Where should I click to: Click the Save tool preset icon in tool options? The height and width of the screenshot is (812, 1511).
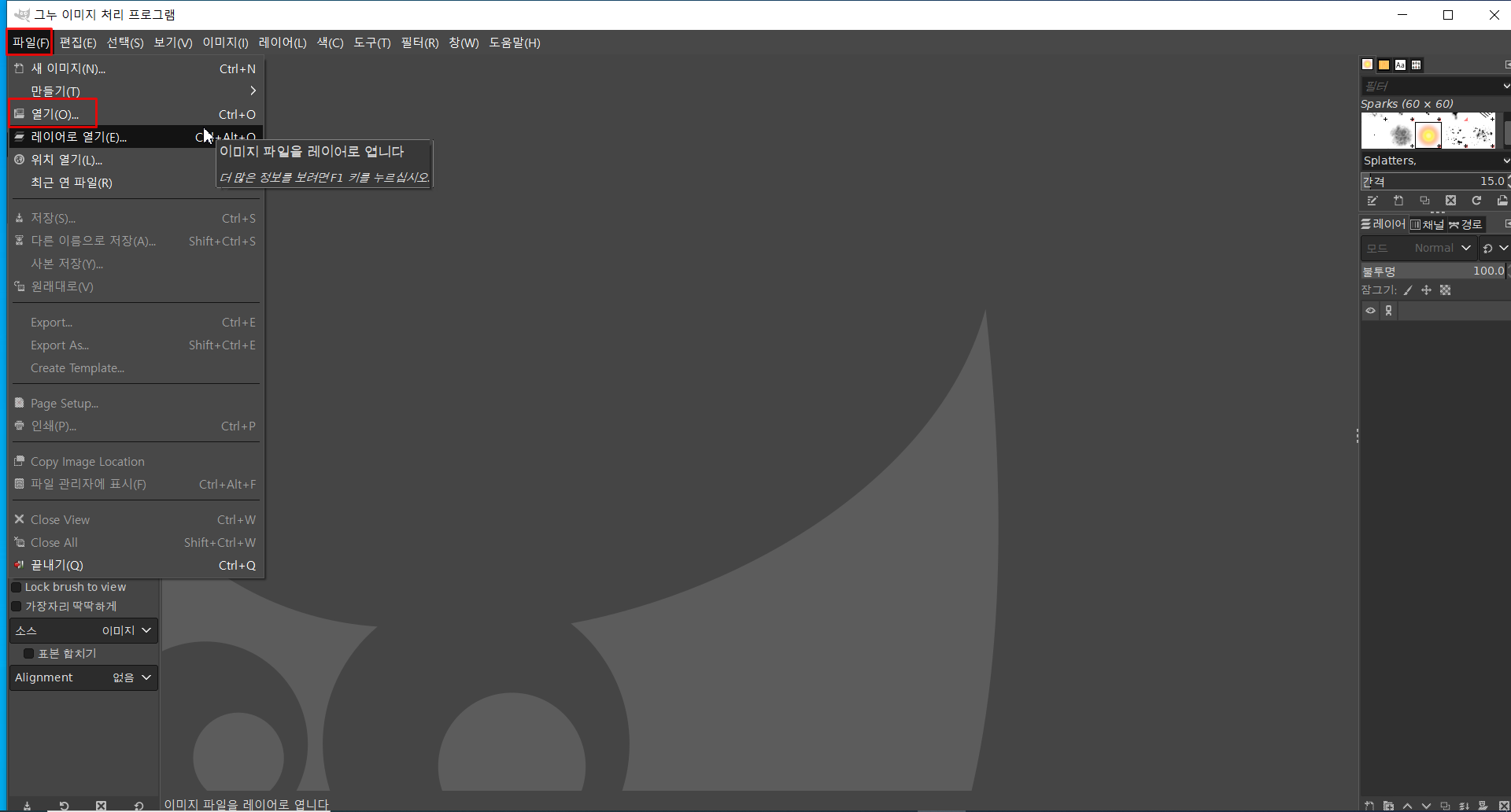point(27,806)
